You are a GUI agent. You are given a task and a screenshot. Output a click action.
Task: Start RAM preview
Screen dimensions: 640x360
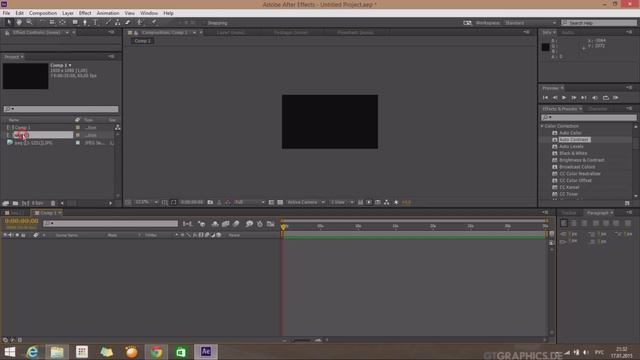616,98
